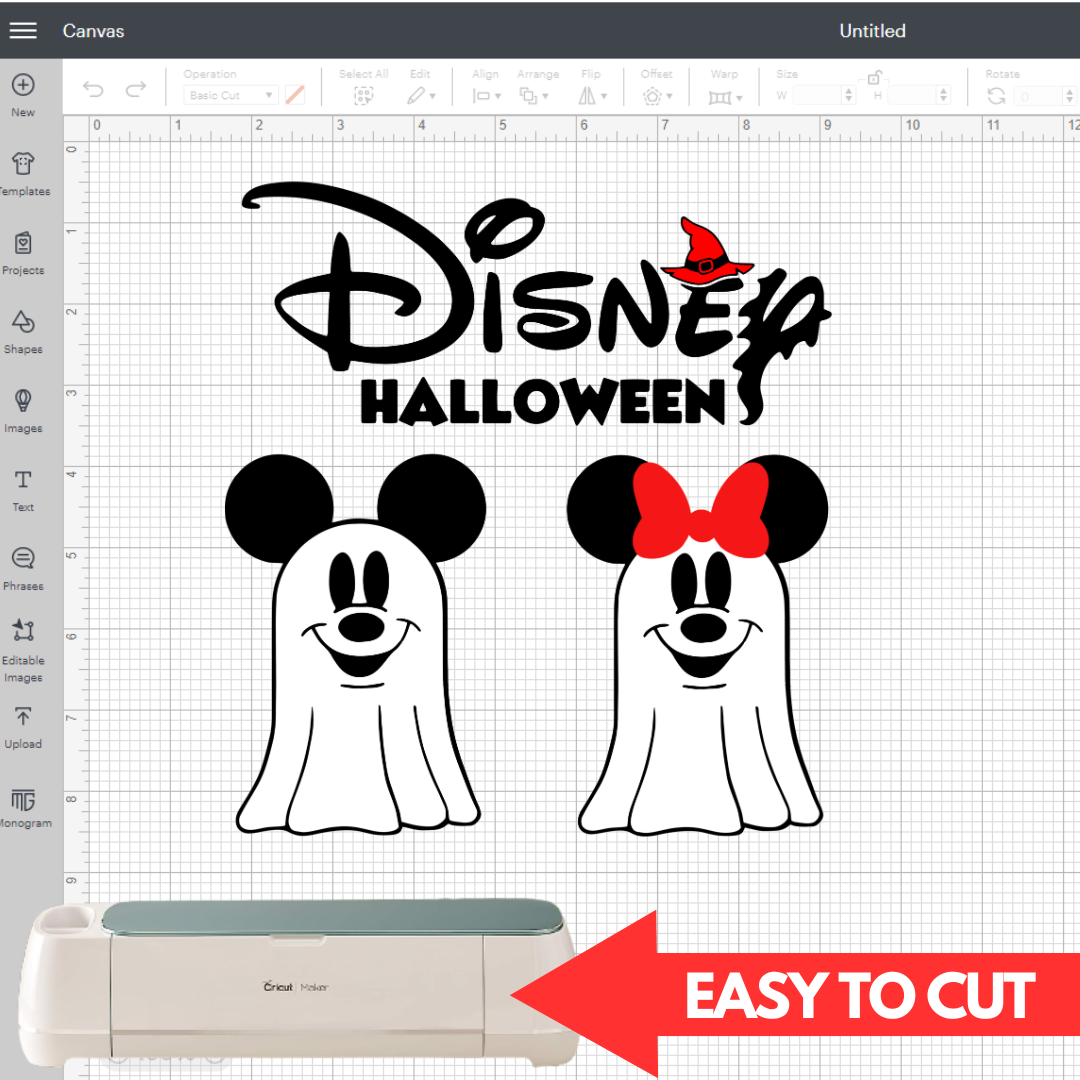Open the Phrases panel
Image resolution: width=1080 pixels, height=1080 pixels.
point(23,570)
